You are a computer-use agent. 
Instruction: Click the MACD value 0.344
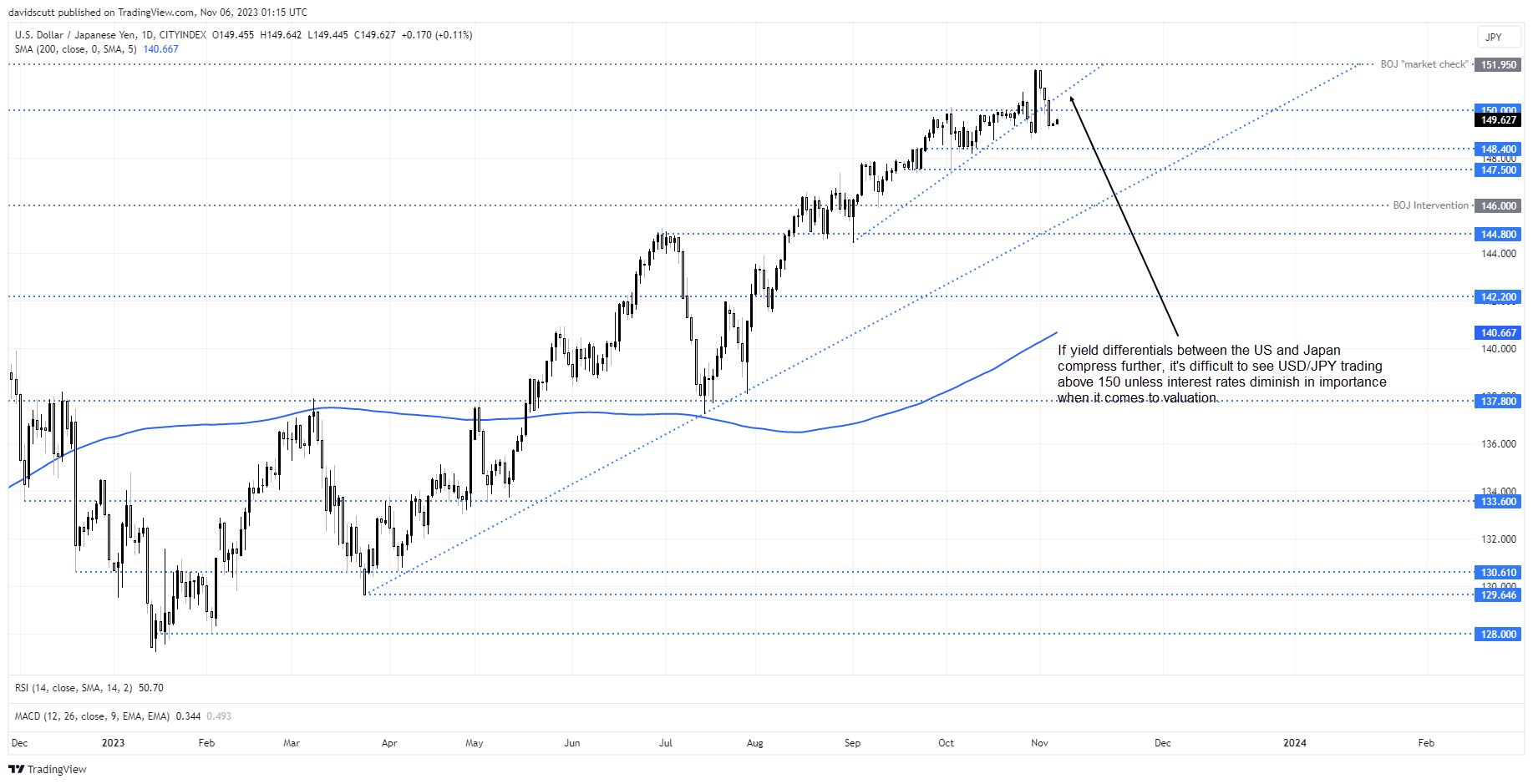pyautogui.click(x=188, y=716)
